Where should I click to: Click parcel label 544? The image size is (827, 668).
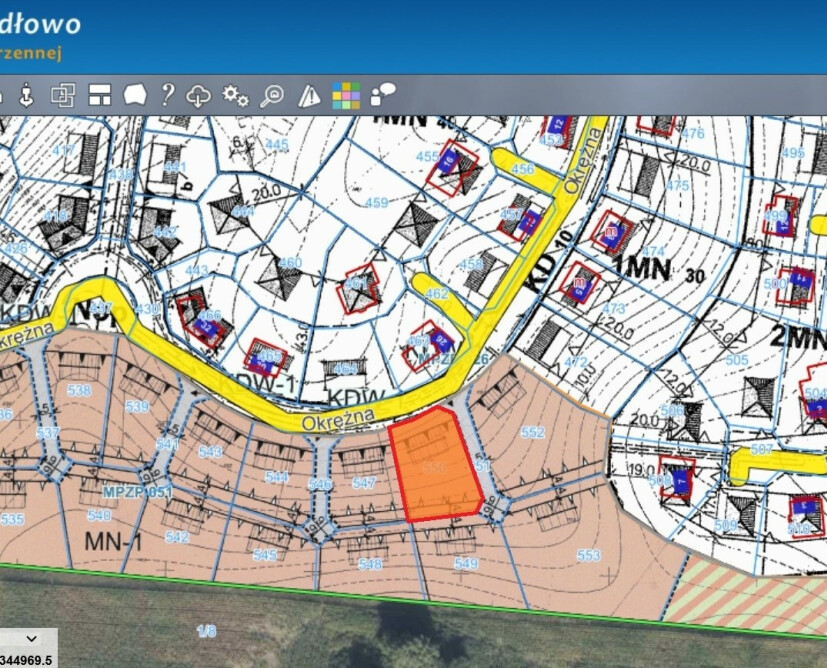pos(276,477)
